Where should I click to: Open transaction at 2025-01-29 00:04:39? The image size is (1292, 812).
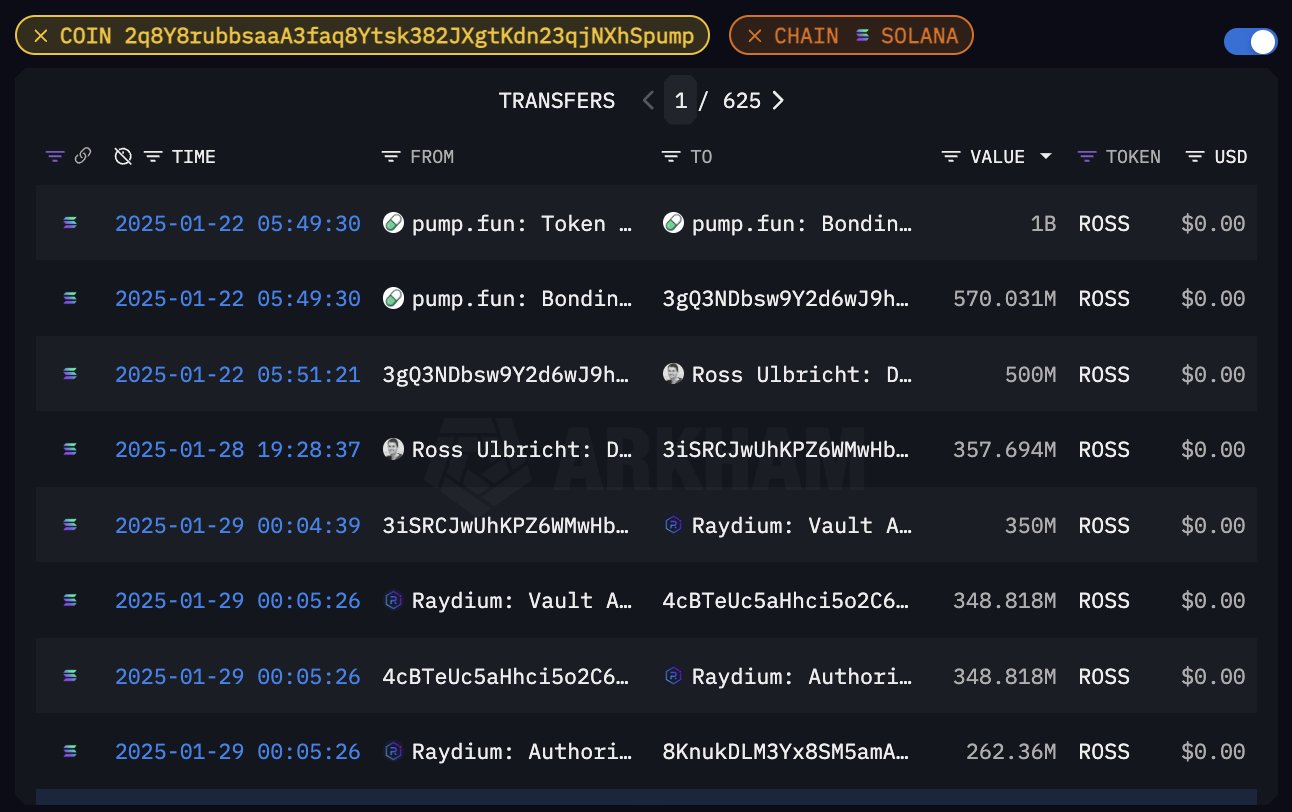tap(238, 526)
